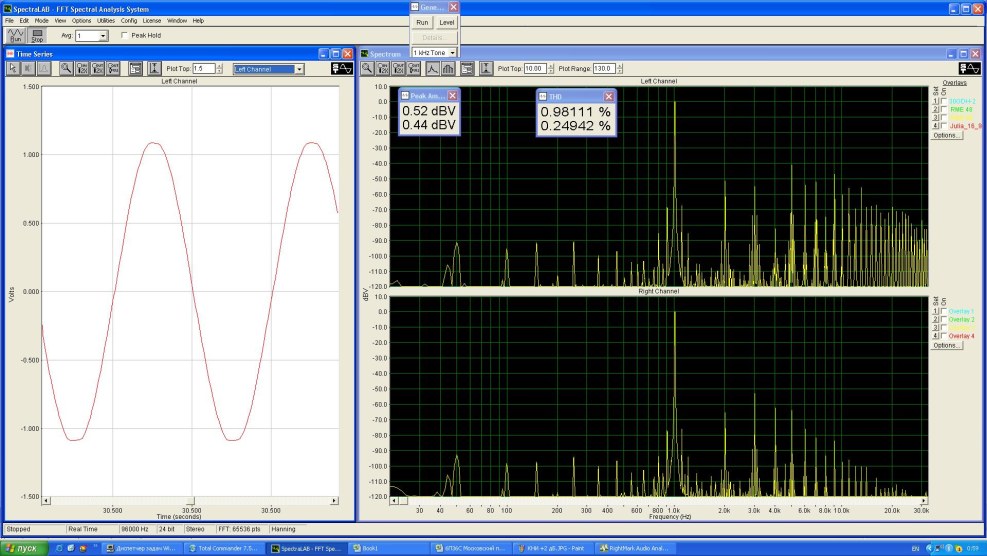Open the 1 kHz Tone dropdown
The width and height of the screenshot is (987, 556).
pyautogui.click(x=453, y=52)
